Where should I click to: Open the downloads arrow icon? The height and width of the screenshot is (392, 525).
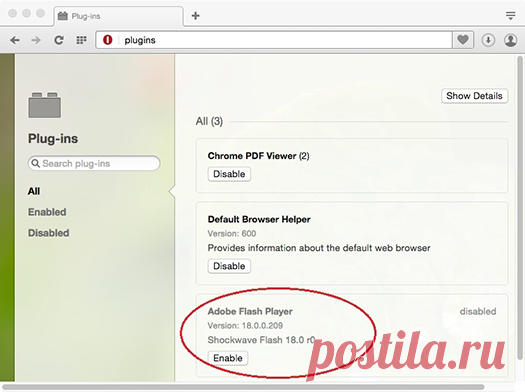tap(488, 40)
